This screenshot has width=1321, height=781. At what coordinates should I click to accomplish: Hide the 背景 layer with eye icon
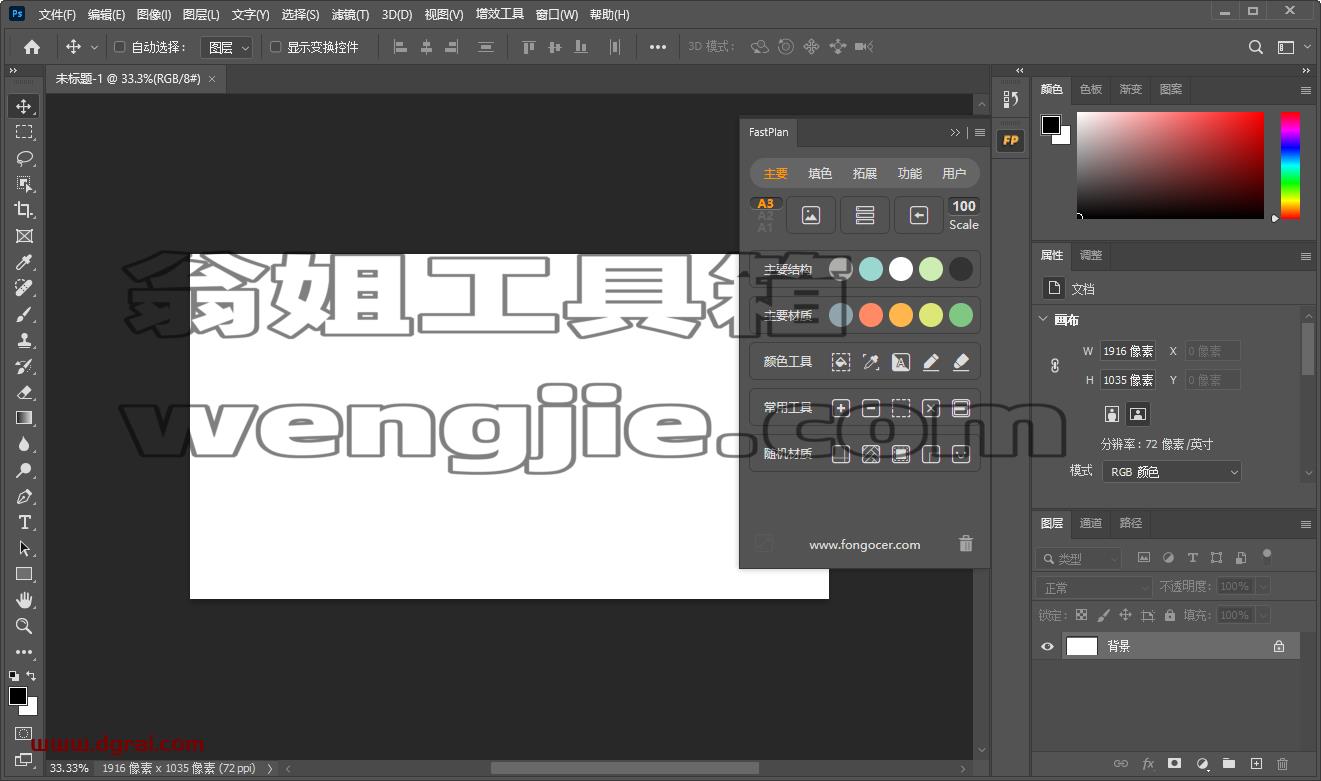pyautogui.click(x=1047, y=647)
